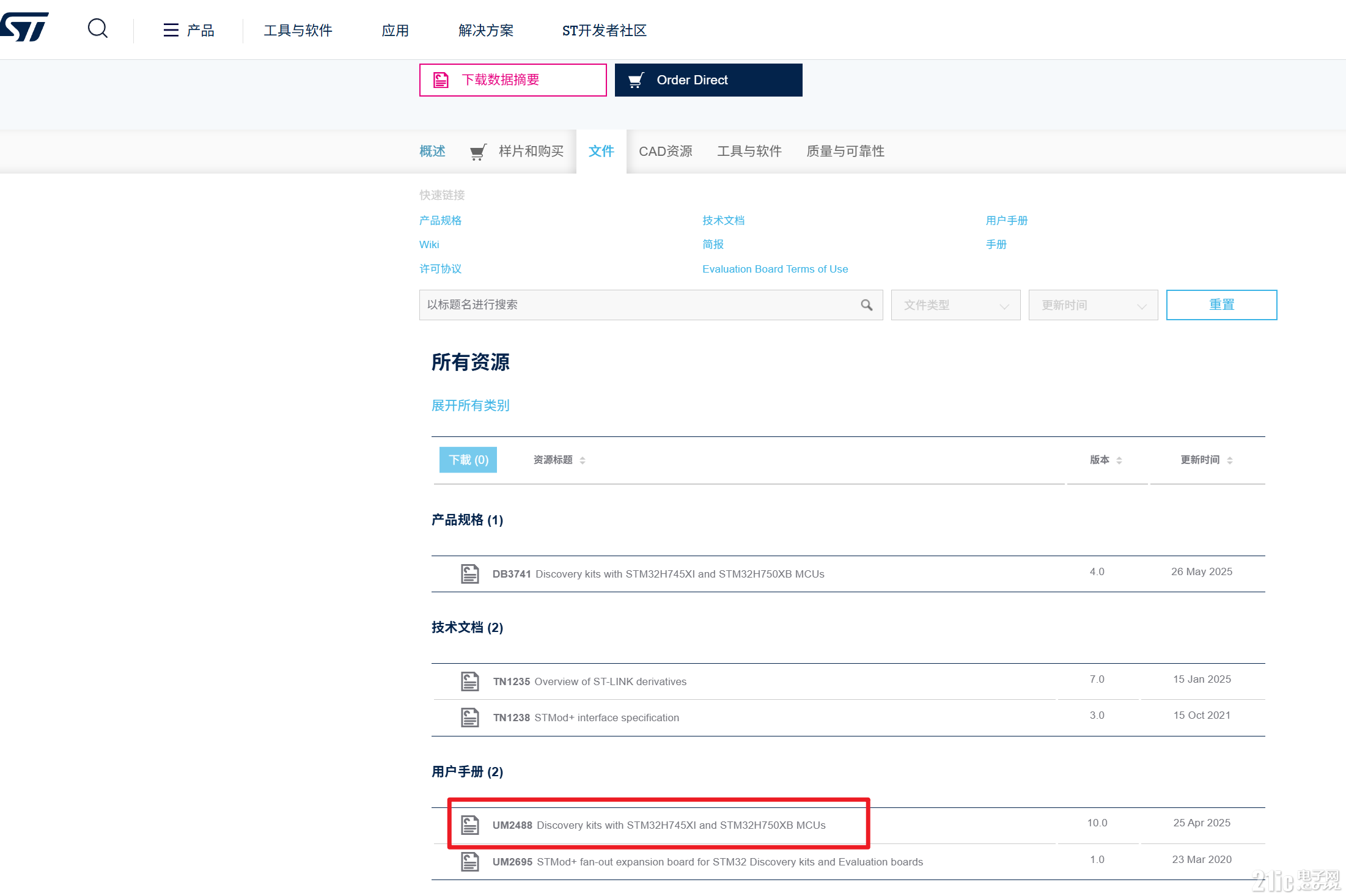Image resolution: width=1346 pixels, height=896 pixels.
Task: Click the document icon in 下载数据摘要 button
Action: [x=441, y=80]
